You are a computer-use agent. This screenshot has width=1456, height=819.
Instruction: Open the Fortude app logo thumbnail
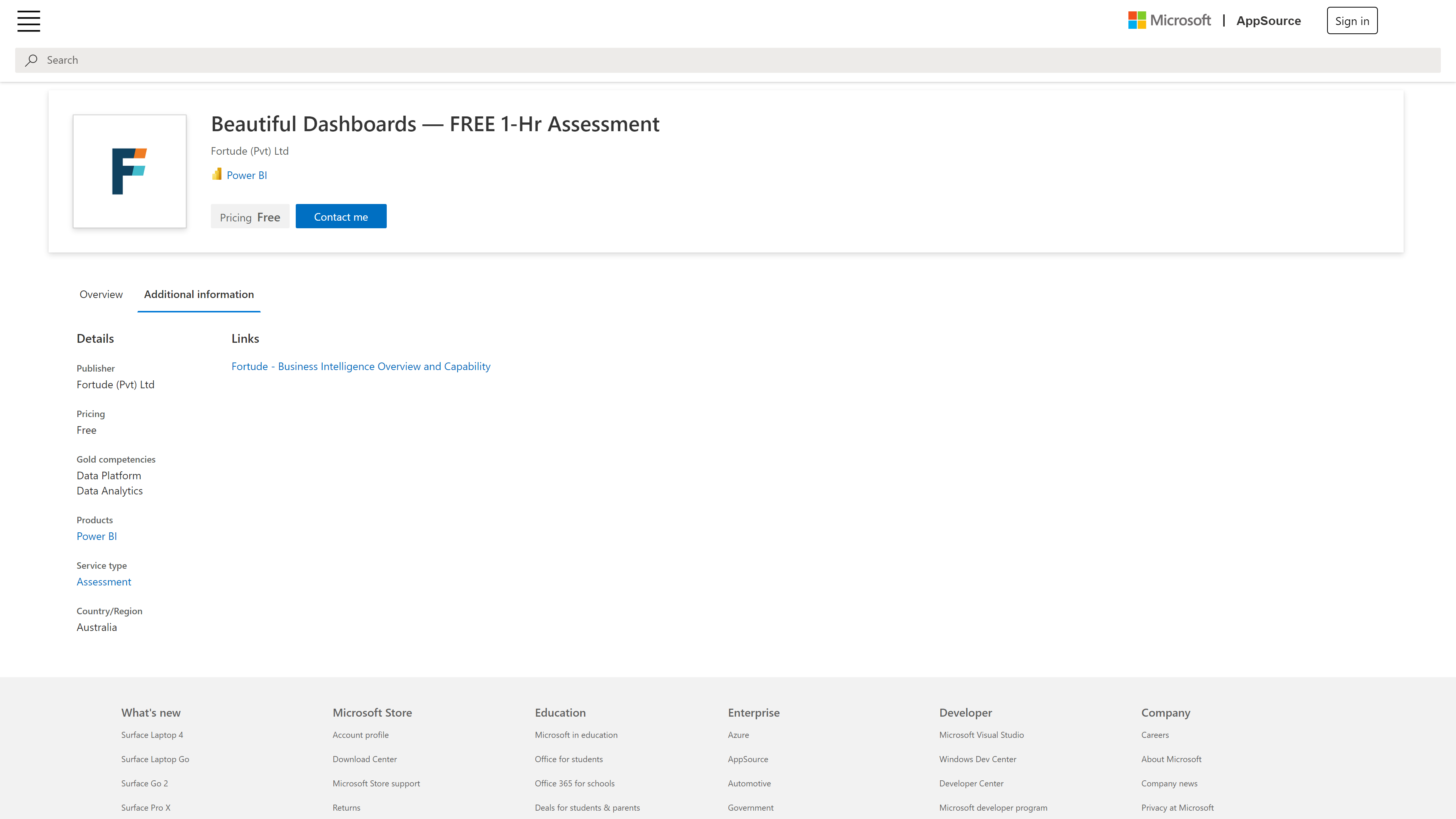(129, 171)
